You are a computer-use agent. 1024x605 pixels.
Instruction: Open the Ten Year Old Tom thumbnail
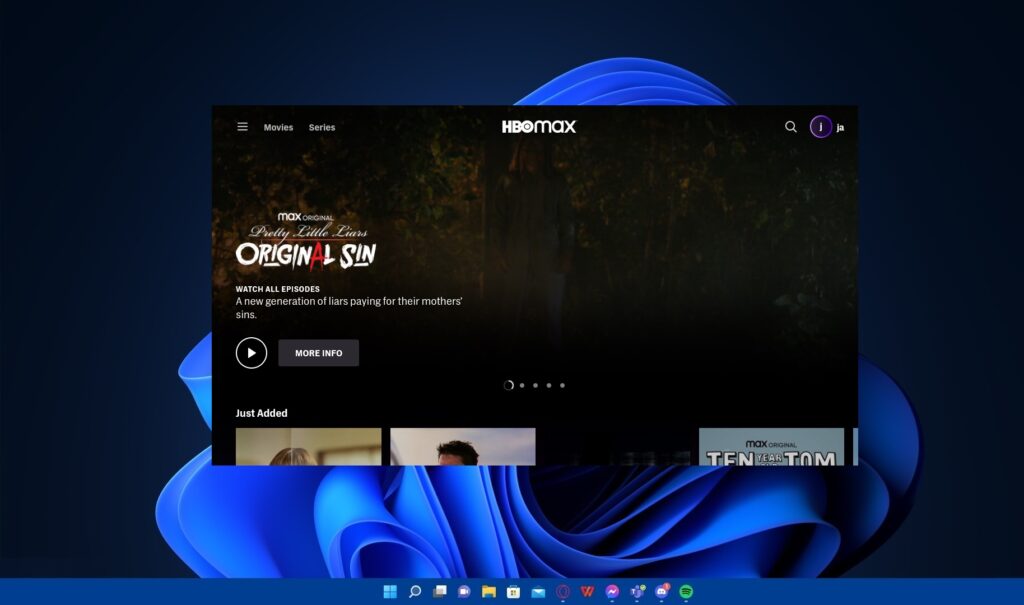tap(771, 447)
